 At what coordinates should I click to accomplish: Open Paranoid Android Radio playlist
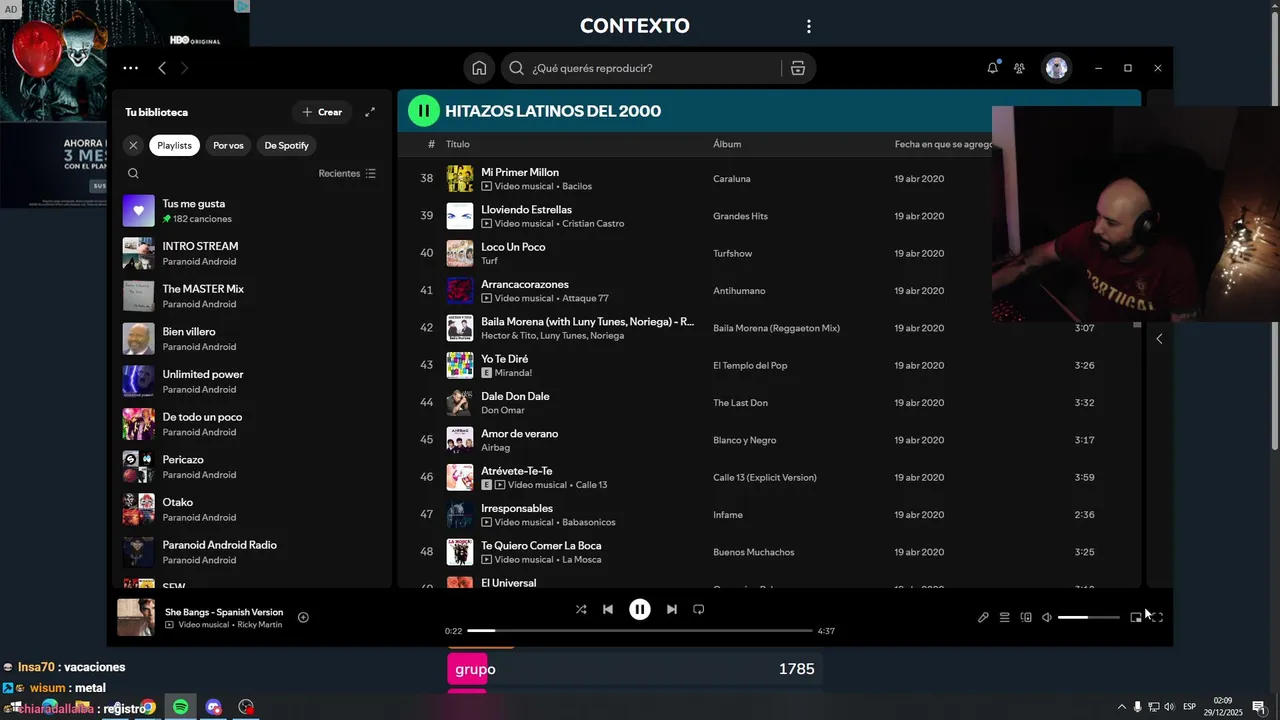tap(252, 552)
